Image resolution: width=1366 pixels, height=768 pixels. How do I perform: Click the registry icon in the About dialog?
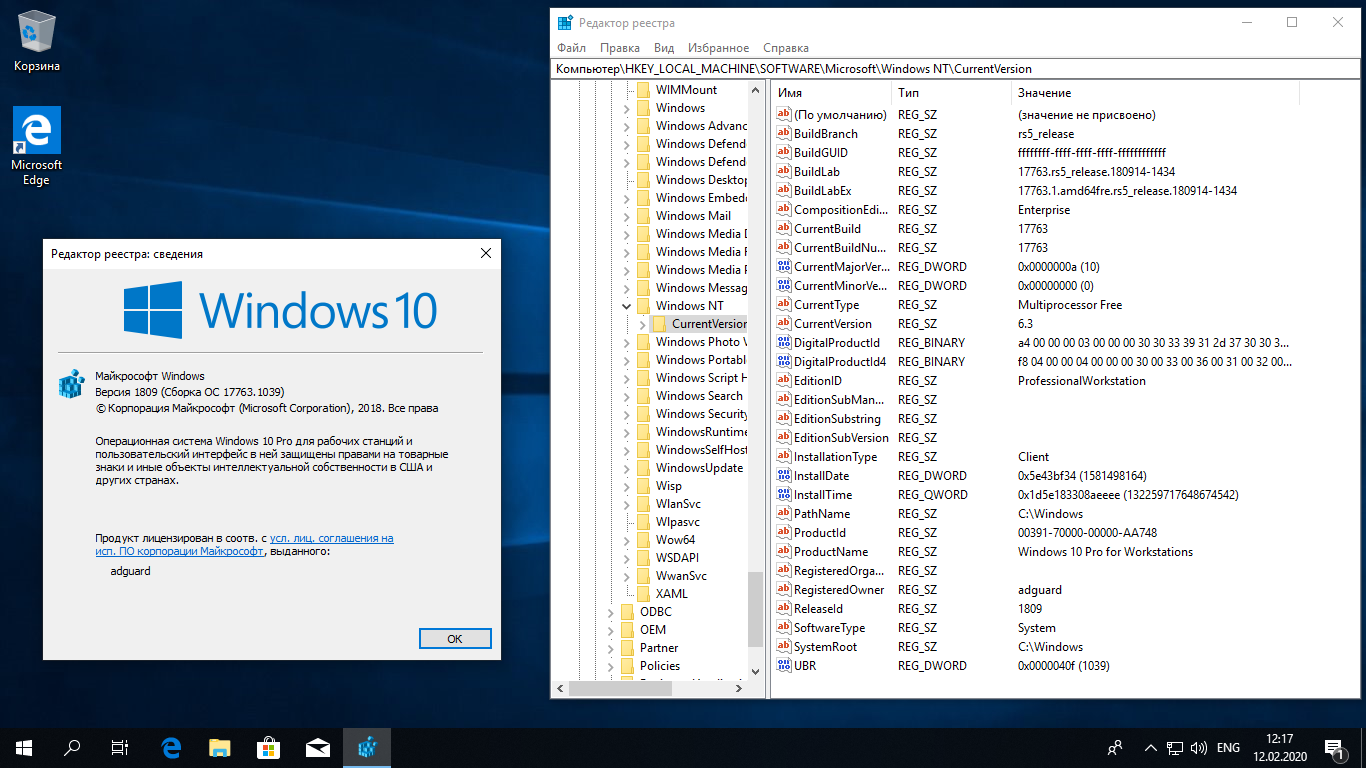[72, 384]
